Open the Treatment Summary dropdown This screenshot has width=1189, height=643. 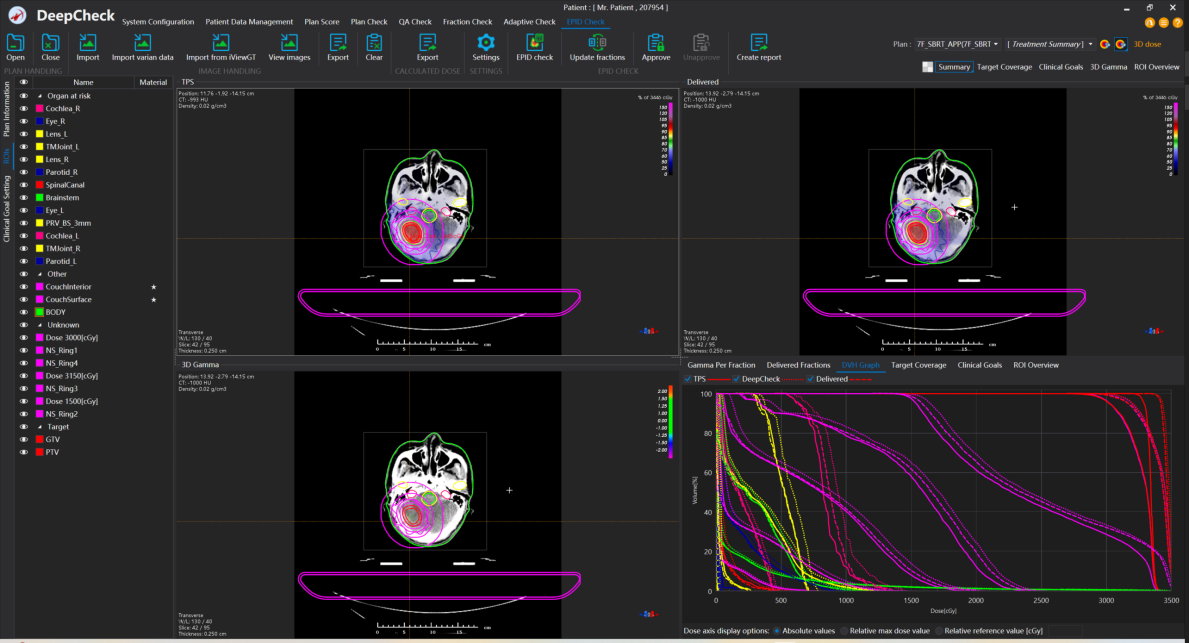point(1050,44)
